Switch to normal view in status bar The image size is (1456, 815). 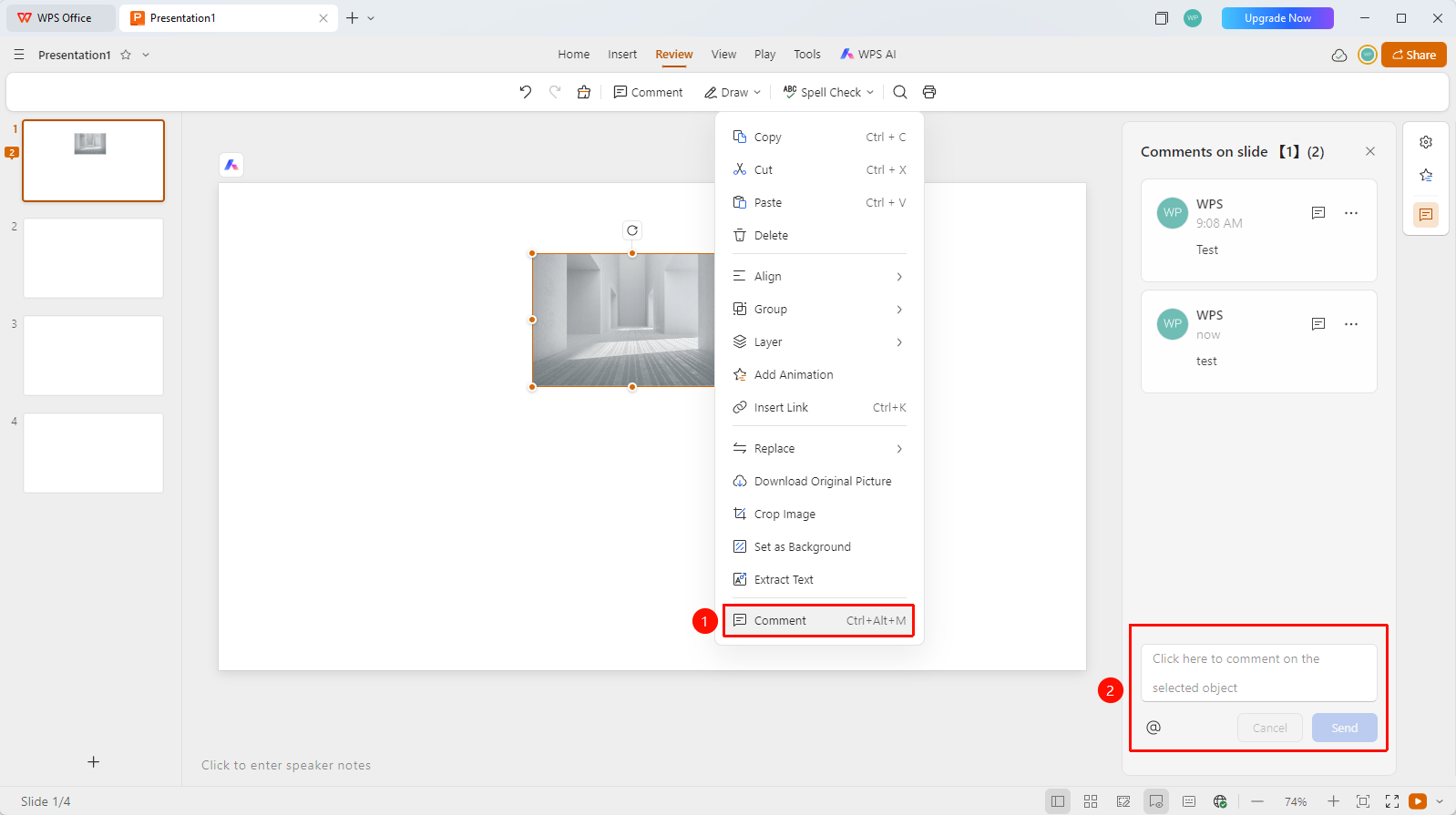pyautogui.click(x=1058, y=801)
